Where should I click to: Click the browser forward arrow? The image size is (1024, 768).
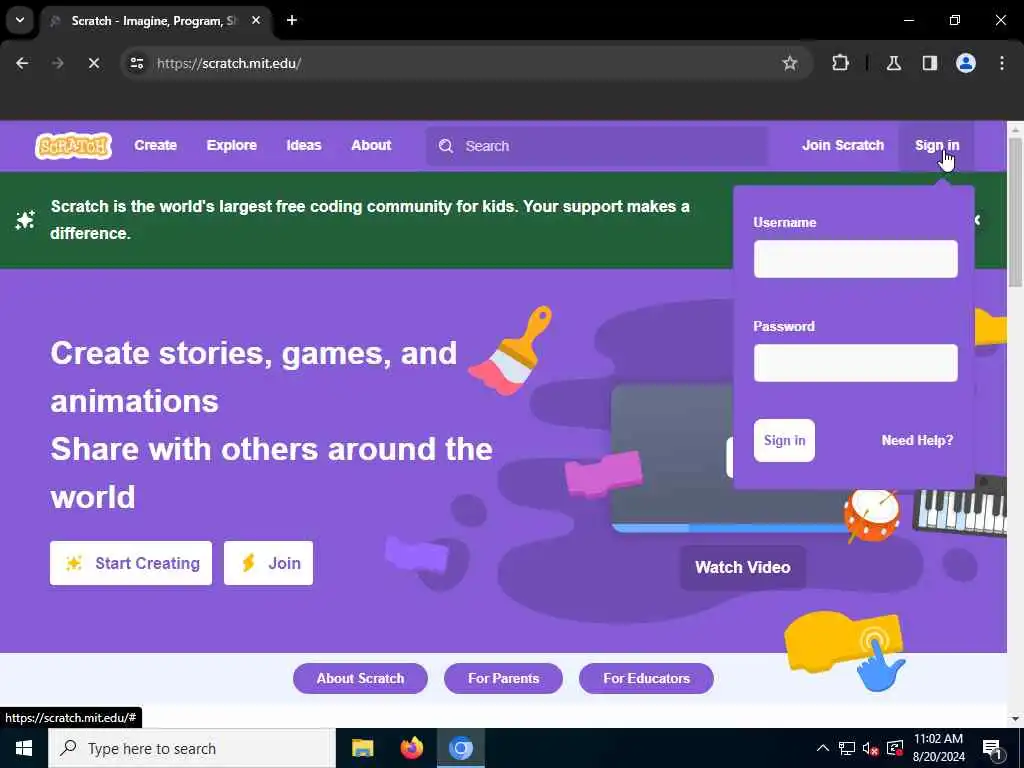pyautogui.click(x=57, y=63)
